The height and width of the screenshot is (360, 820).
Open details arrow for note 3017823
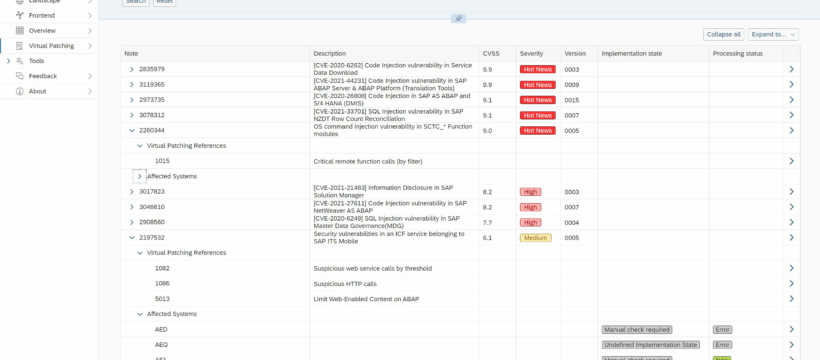tap(791, 192)
